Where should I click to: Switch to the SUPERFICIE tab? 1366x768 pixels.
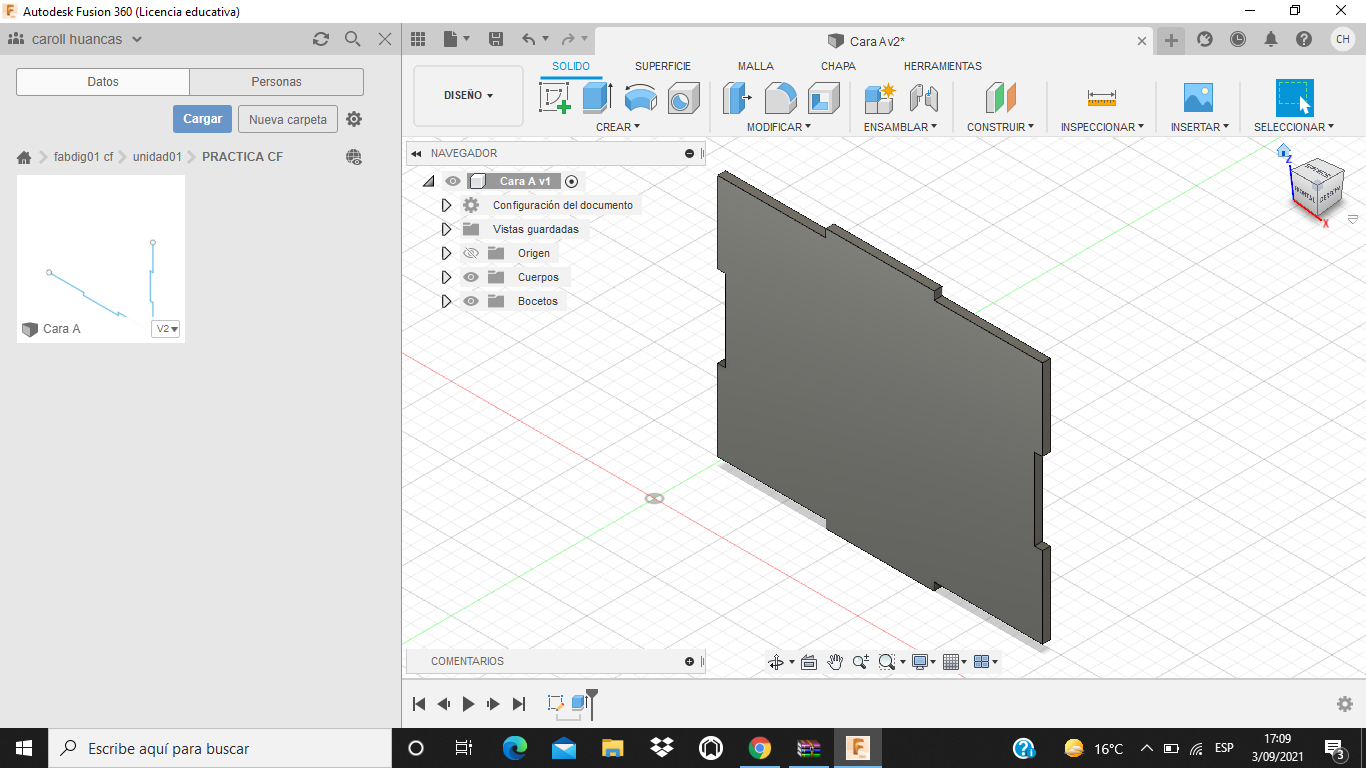pos(662,66)
